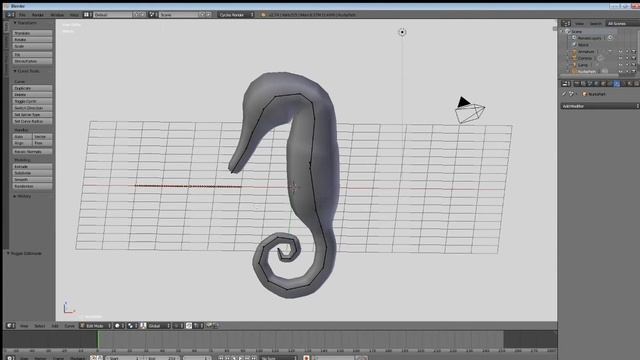
Task: Click the Set Spline Type button
Action: tap(32, 115)
